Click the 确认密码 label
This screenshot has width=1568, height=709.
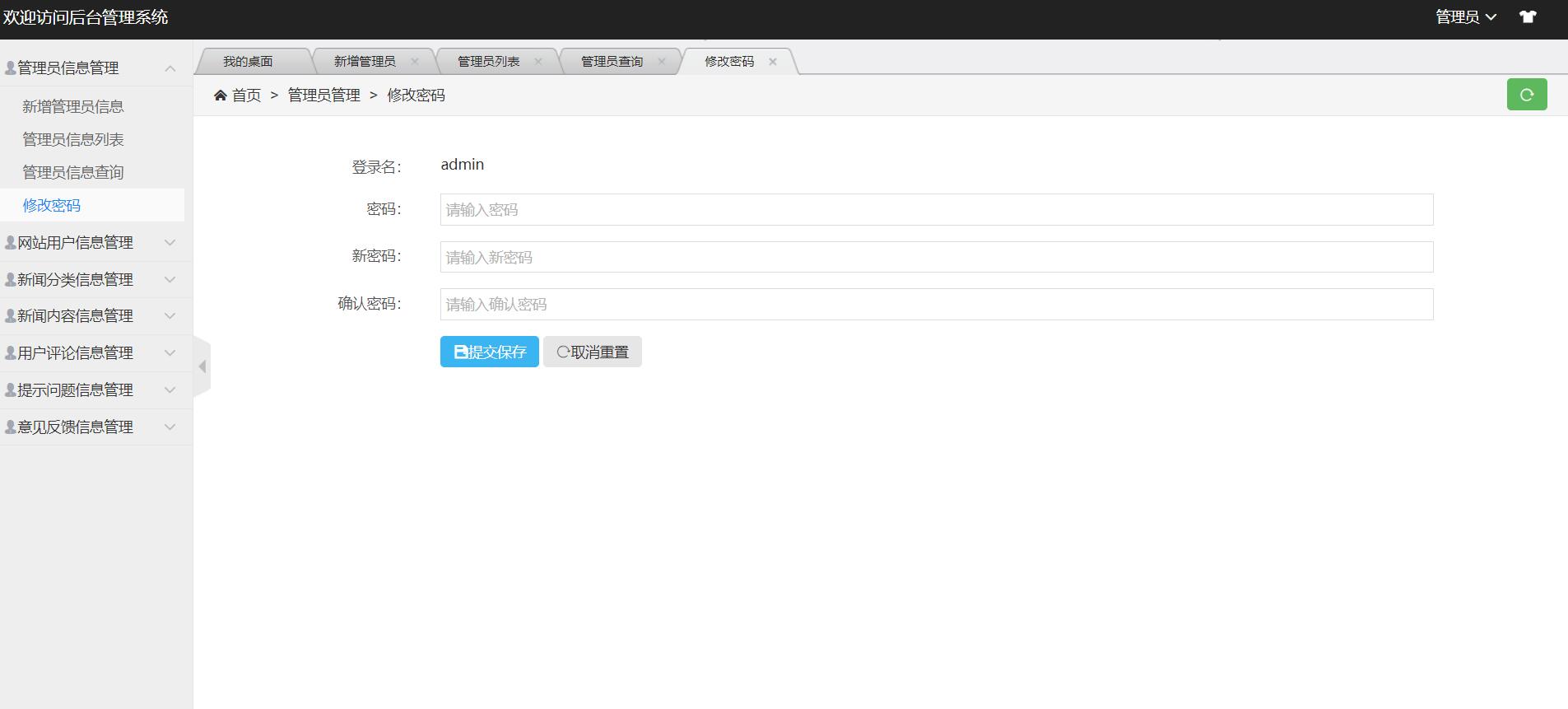click(370, 304)
